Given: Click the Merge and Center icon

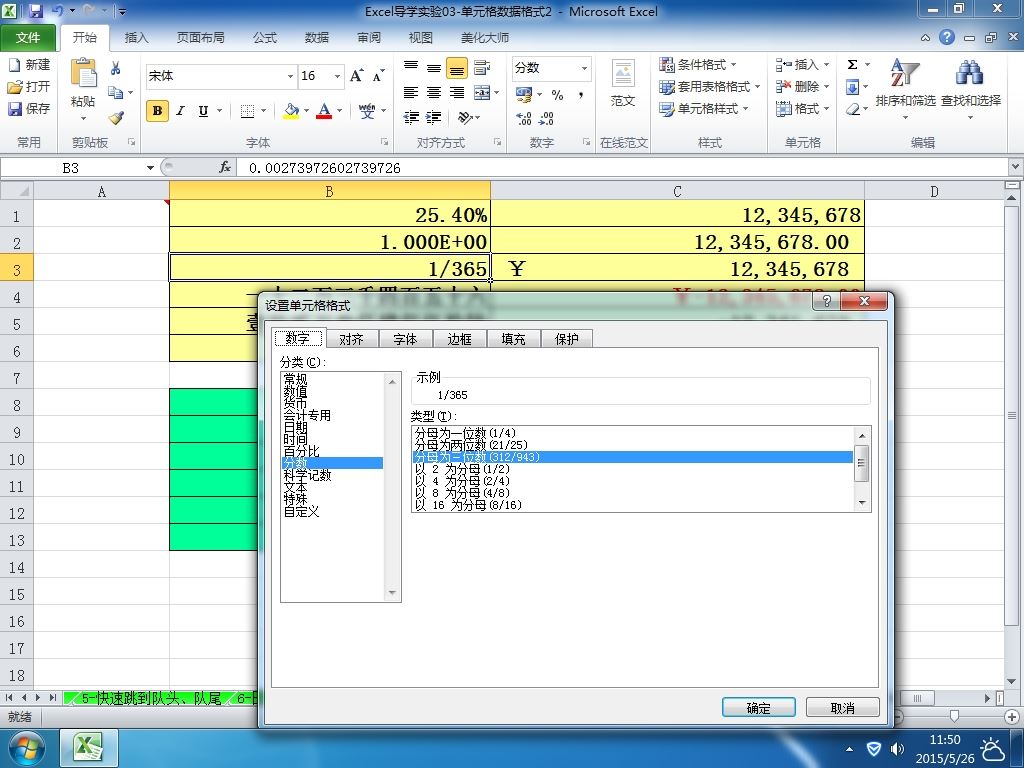Looking at the screenshot, I should point(482,93).
